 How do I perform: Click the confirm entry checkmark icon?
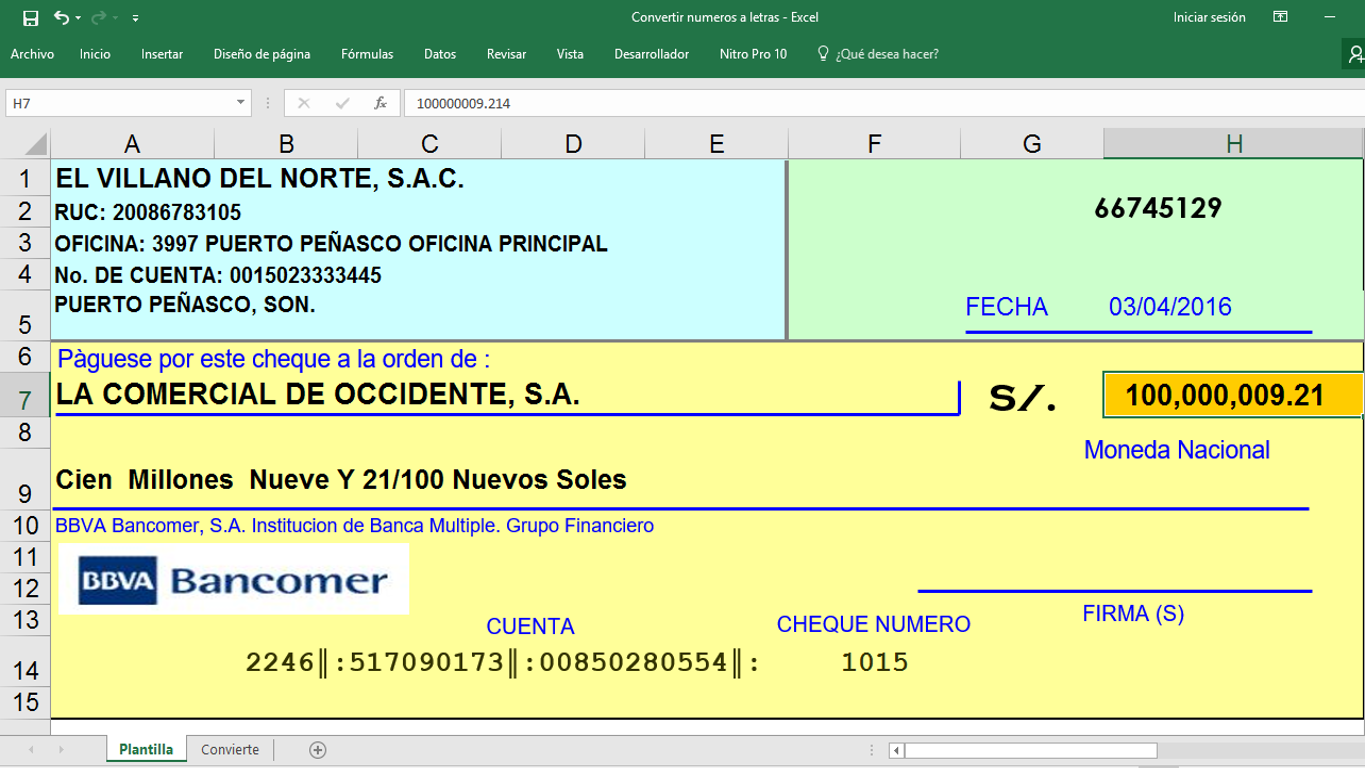pos(342,103)
